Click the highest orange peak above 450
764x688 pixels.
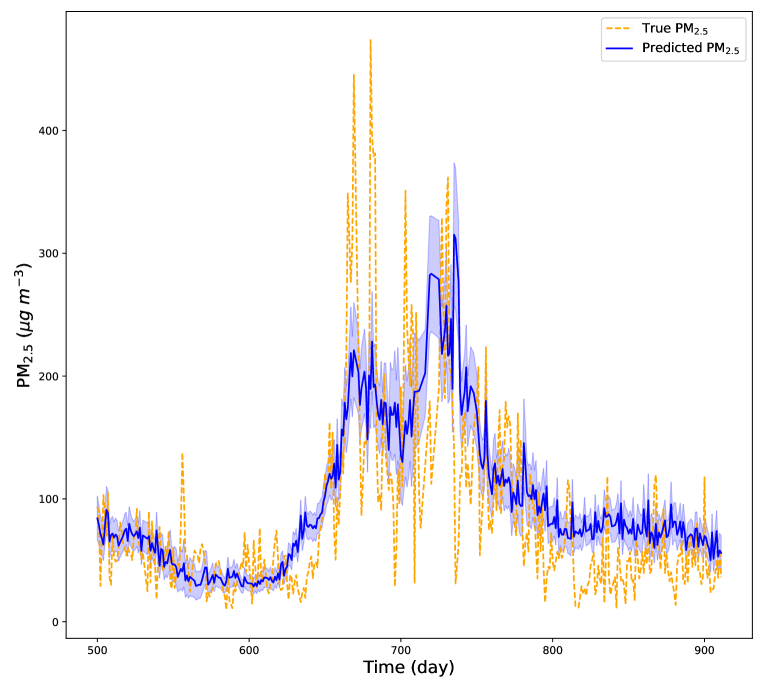(x=370, y=41)
